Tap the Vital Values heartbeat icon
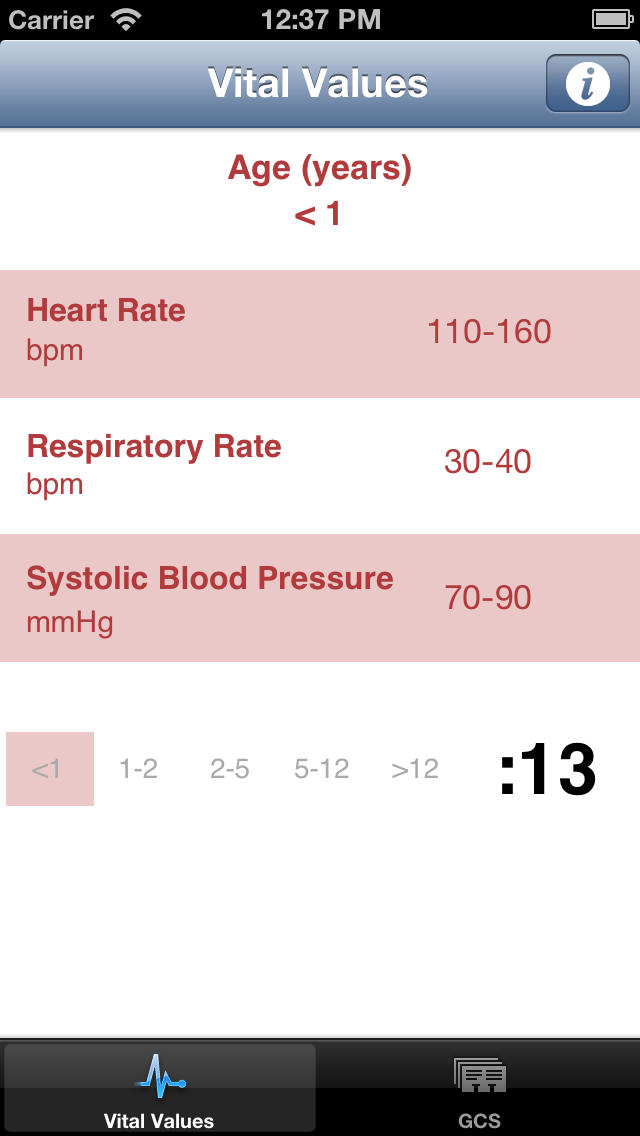 click(x=160, y=1075)
